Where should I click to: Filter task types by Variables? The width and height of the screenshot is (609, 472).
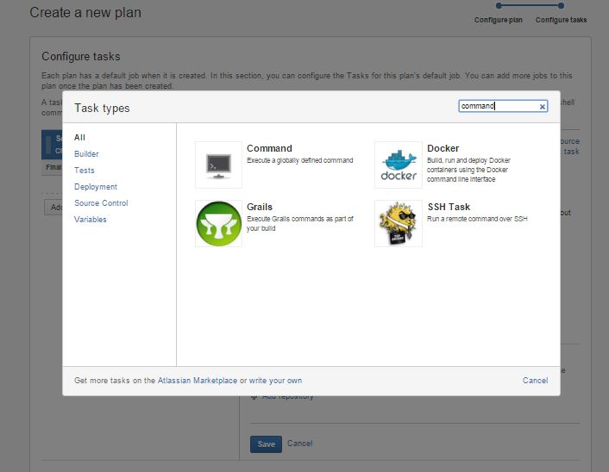(x=90, y=219)
